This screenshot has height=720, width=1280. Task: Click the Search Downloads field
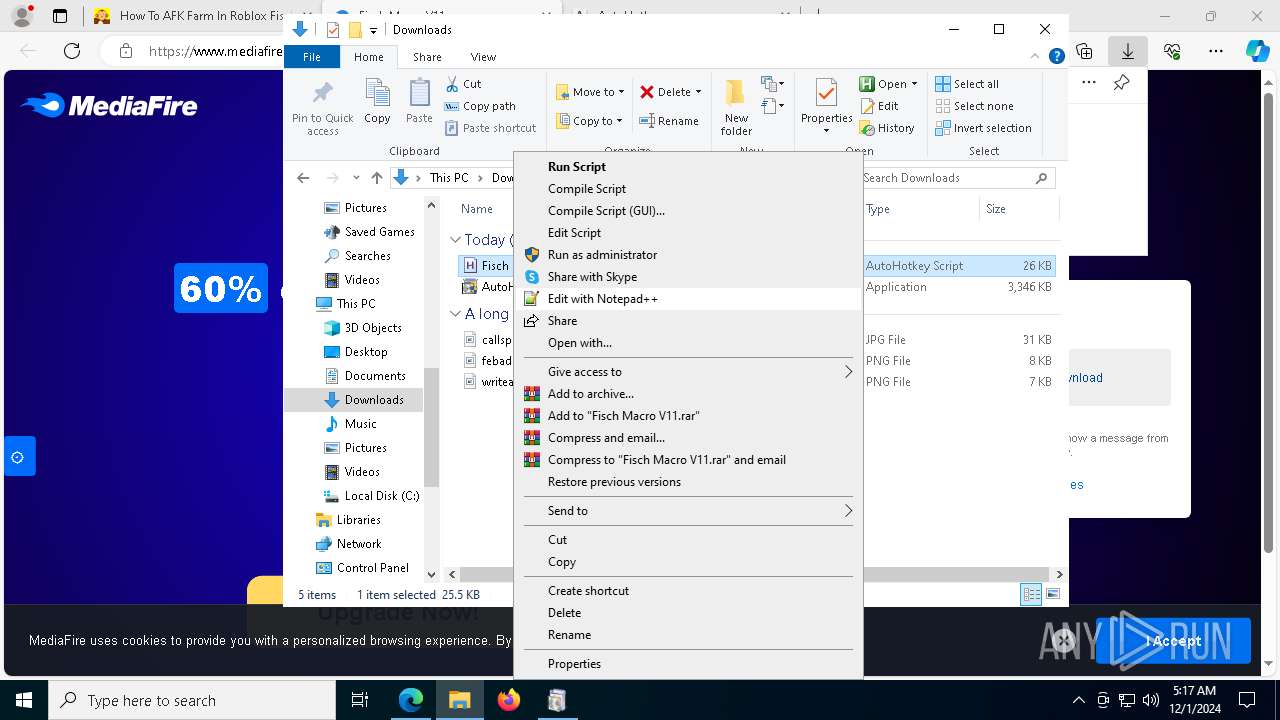point(957,178)
